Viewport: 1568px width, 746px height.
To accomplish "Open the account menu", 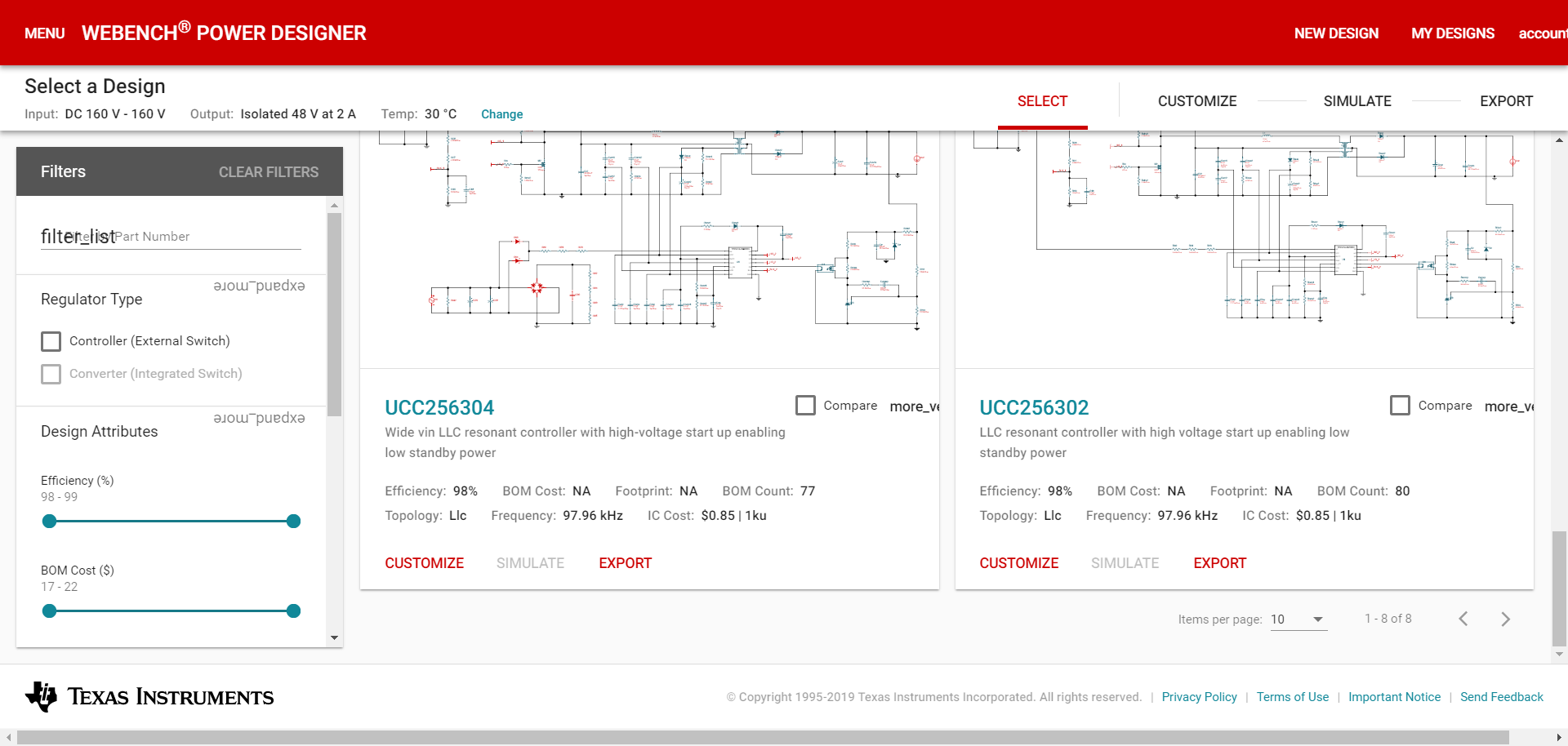I will [x=1543, y=33].
